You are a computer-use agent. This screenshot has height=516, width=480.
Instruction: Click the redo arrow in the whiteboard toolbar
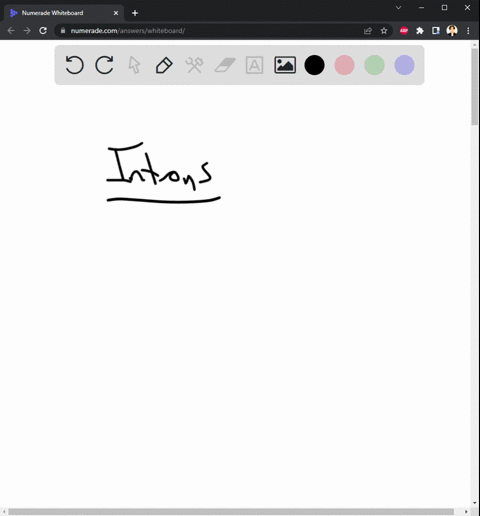[104, 65]
